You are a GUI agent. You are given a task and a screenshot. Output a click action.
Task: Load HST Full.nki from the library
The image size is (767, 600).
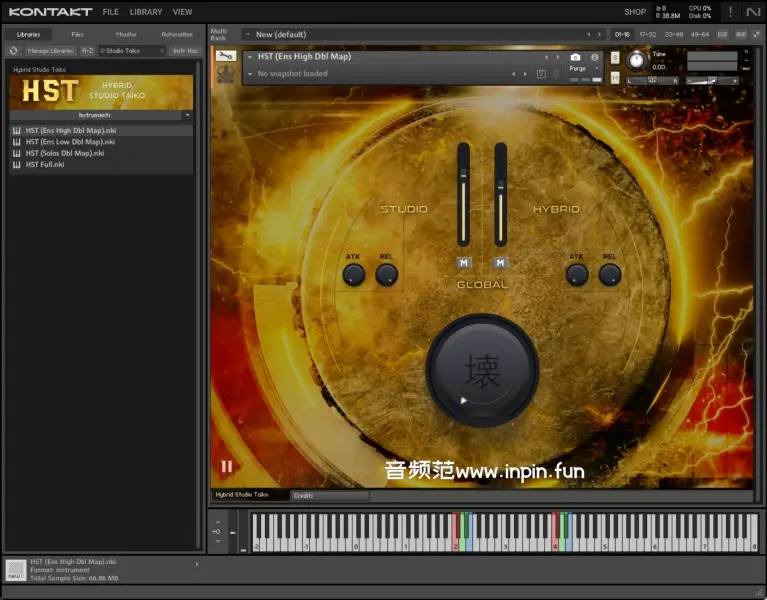tap(45, 164)
